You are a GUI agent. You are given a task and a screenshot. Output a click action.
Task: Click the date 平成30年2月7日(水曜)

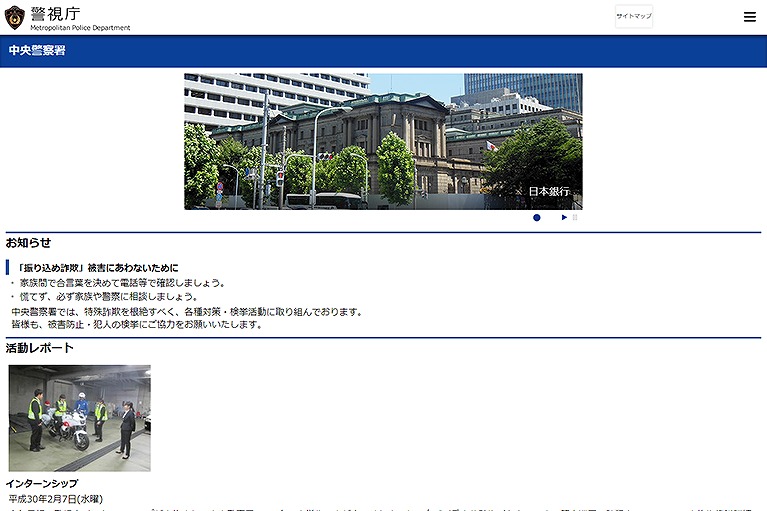click(56, 499)
